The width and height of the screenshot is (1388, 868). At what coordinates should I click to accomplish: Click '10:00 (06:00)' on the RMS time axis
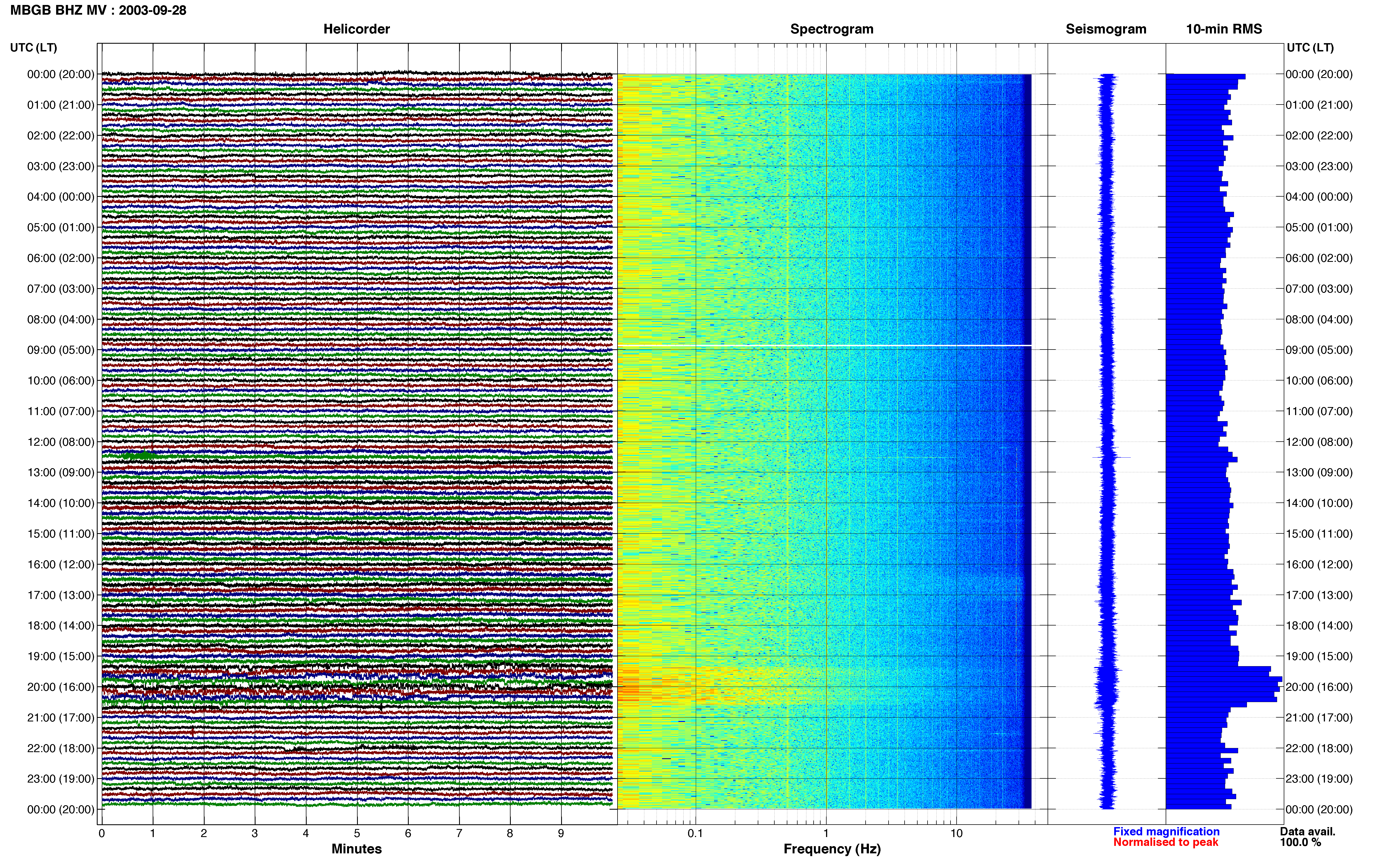point(1319,380)
